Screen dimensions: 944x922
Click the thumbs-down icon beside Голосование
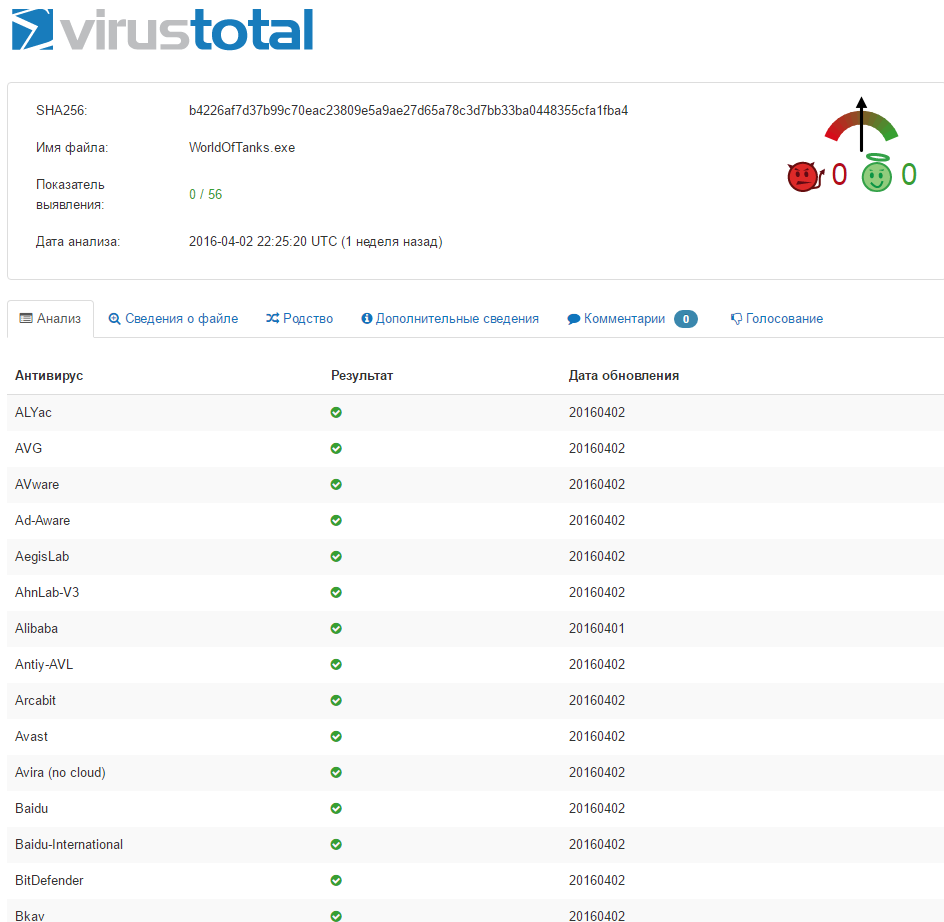pyautogui.click(x=736, y=319)
